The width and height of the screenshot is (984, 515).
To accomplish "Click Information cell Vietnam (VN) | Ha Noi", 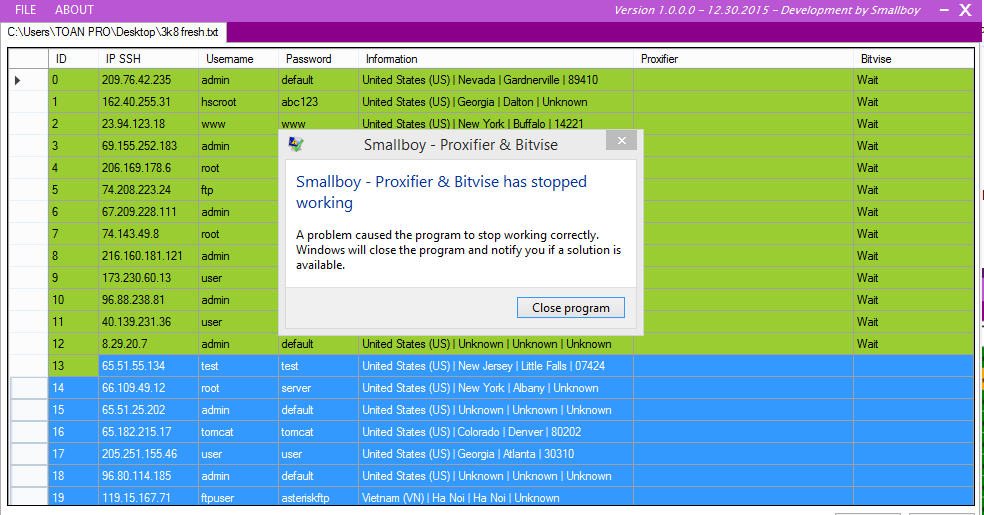I will pyautogui.click(x=496, y=496).
